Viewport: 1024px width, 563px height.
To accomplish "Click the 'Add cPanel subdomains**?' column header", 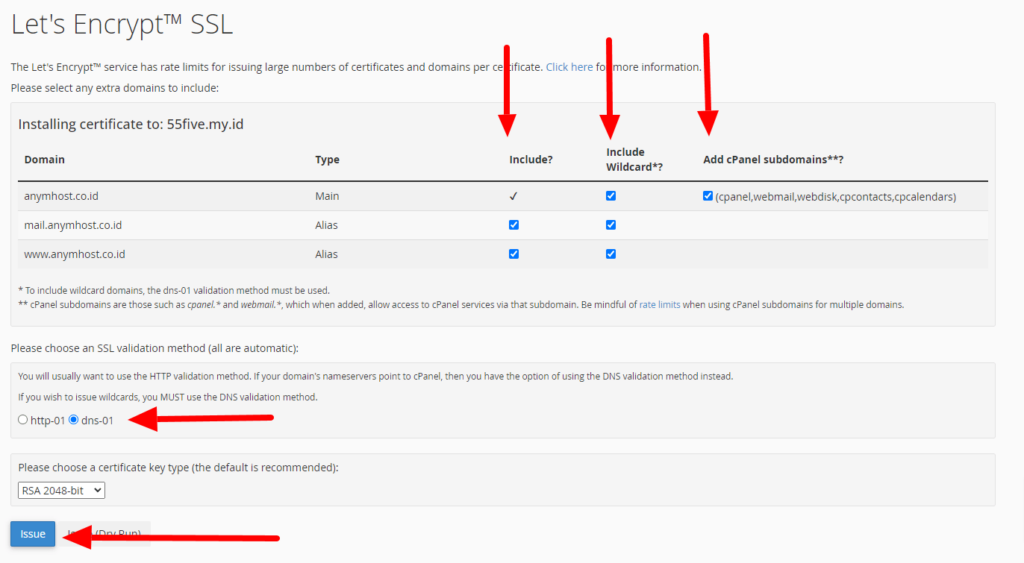I will click(x=773, y=160).
